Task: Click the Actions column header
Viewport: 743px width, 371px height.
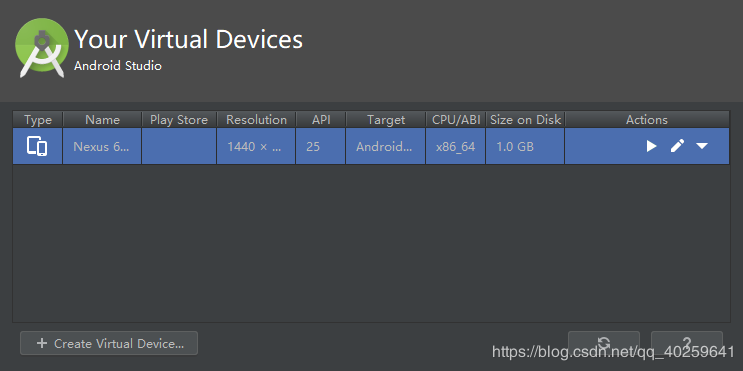Action: click(647, 119)
